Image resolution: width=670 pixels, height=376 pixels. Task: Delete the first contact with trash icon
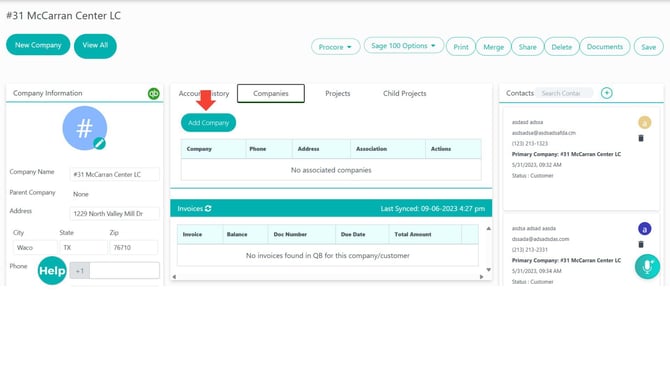point(641,138)
